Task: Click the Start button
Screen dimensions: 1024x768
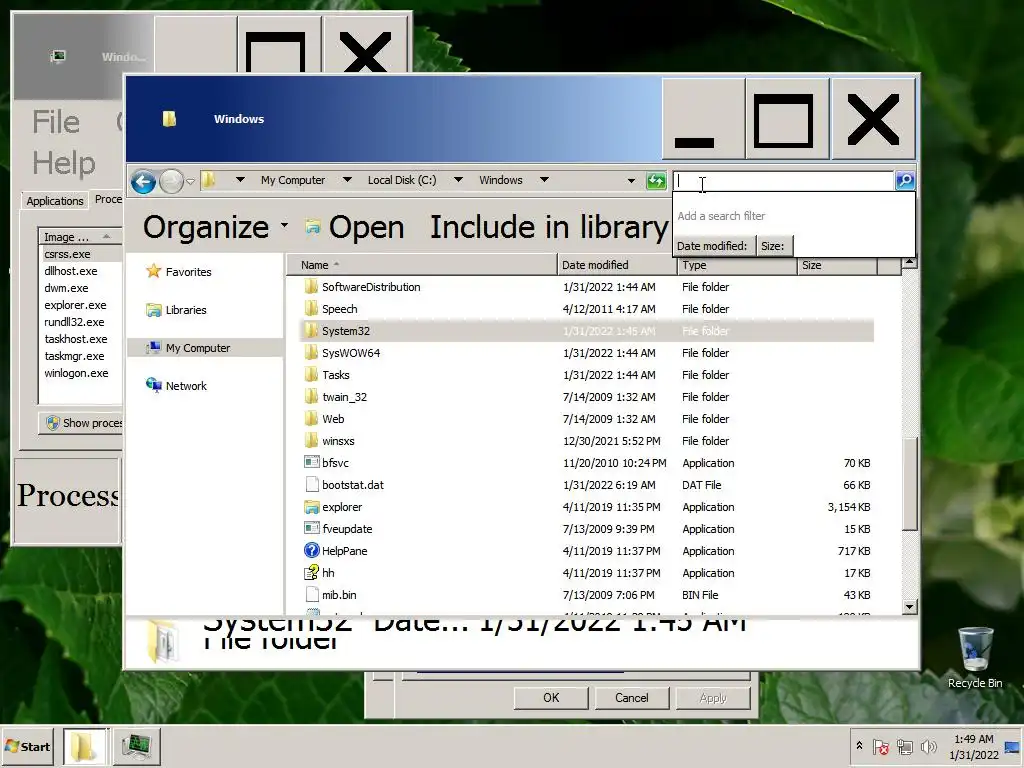Action: tap(27, 746)
